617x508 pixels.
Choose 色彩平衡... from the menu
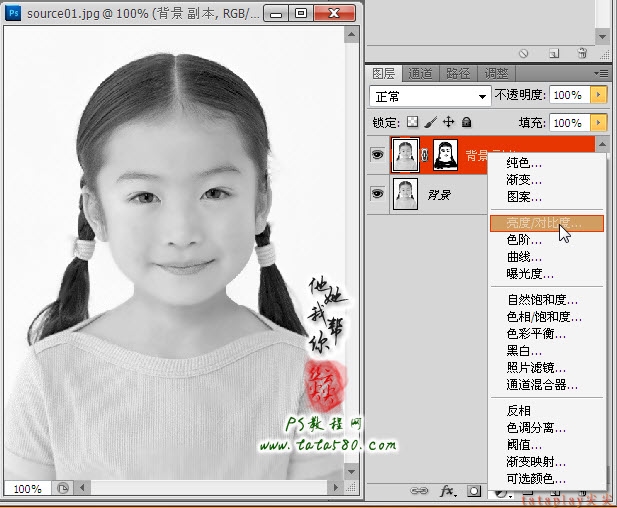pyautogui.click(x=547, y=334)
